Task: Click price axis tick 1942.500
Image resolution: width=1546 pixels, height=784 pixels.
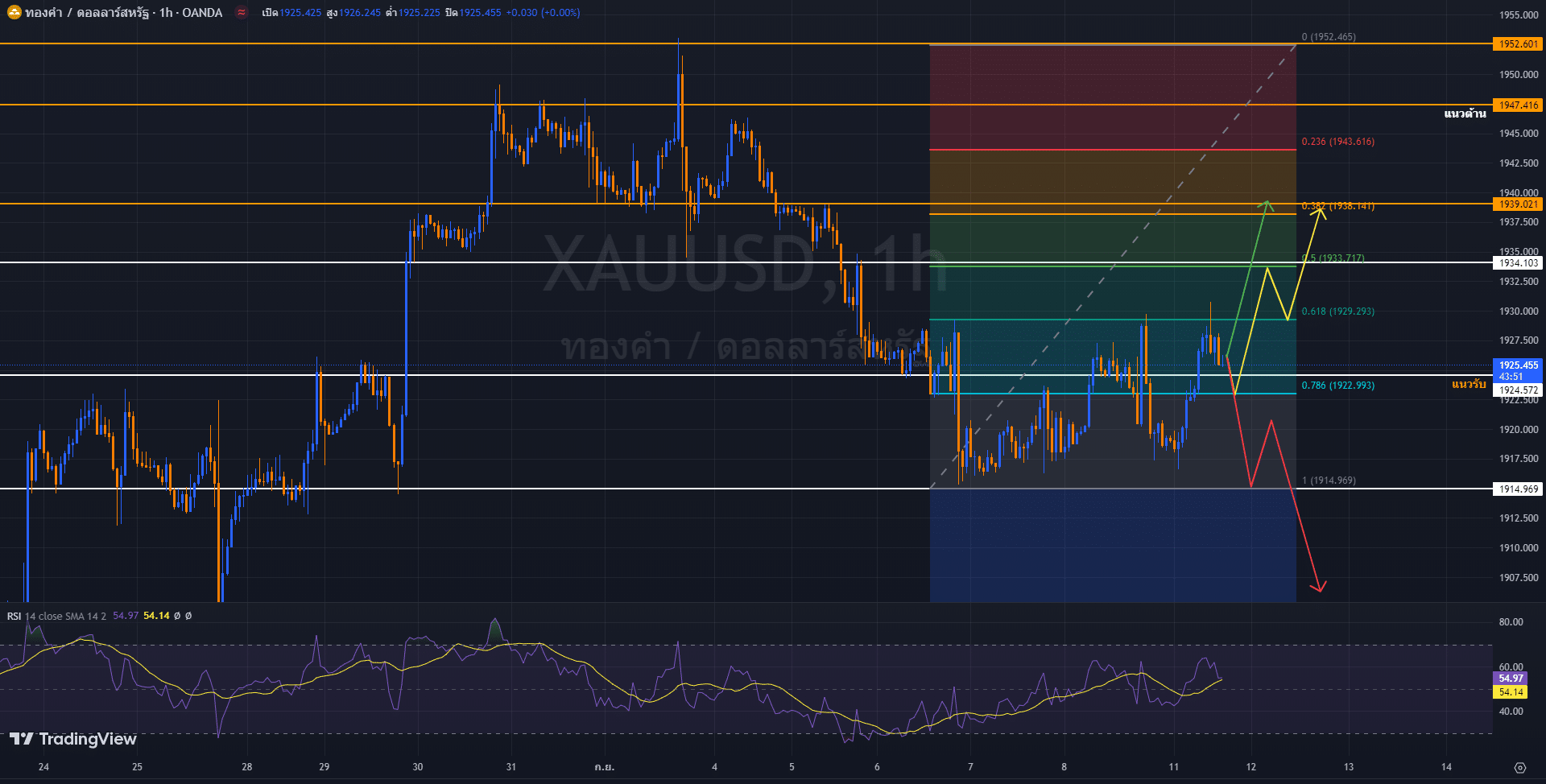Action: coord(1519,163)
